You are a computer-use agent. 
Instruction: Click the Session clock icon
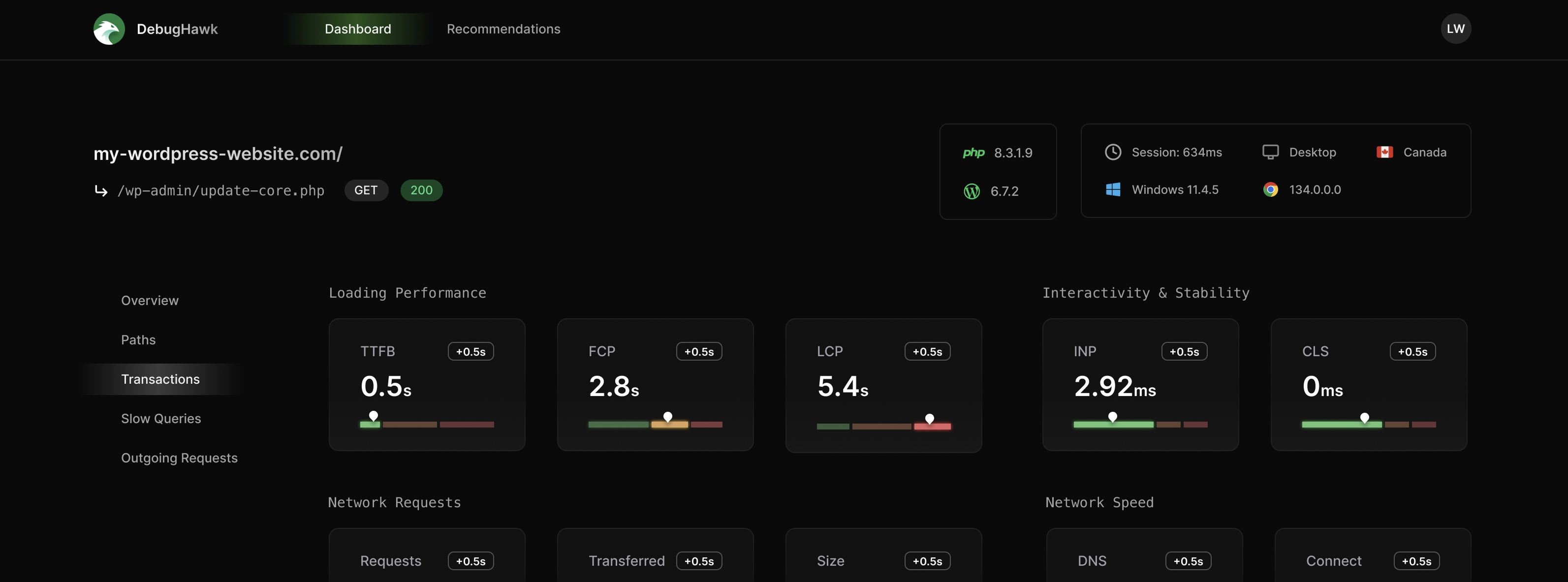click(x=1113, y=152)
